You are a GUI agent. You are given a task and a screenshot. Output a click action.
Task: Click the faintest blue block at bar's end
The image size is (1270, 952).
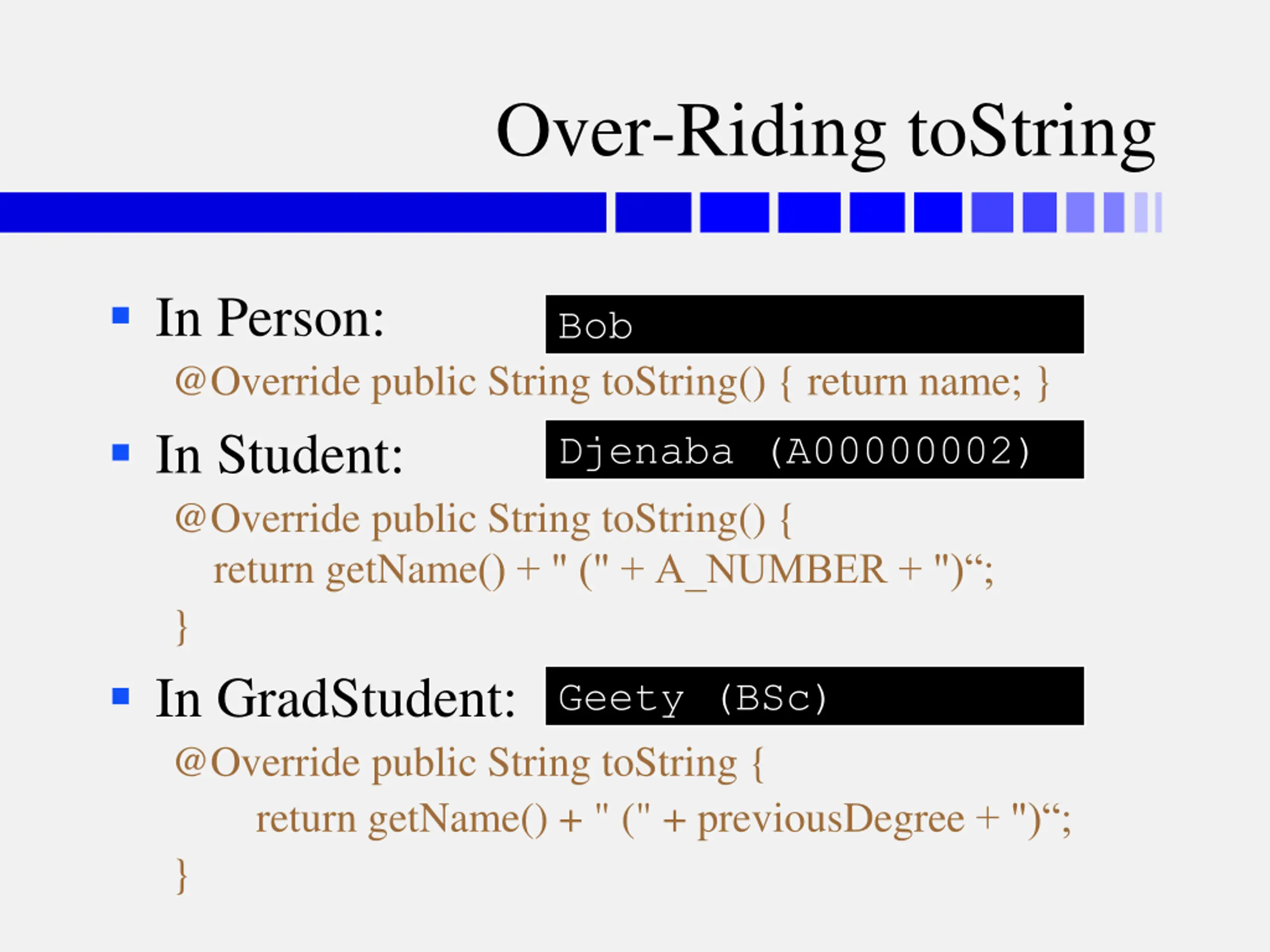(1158, 212)
